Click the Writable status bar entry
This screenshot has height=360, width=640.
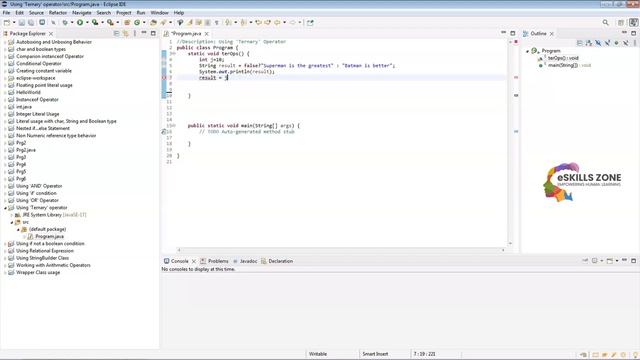[318, 354]
